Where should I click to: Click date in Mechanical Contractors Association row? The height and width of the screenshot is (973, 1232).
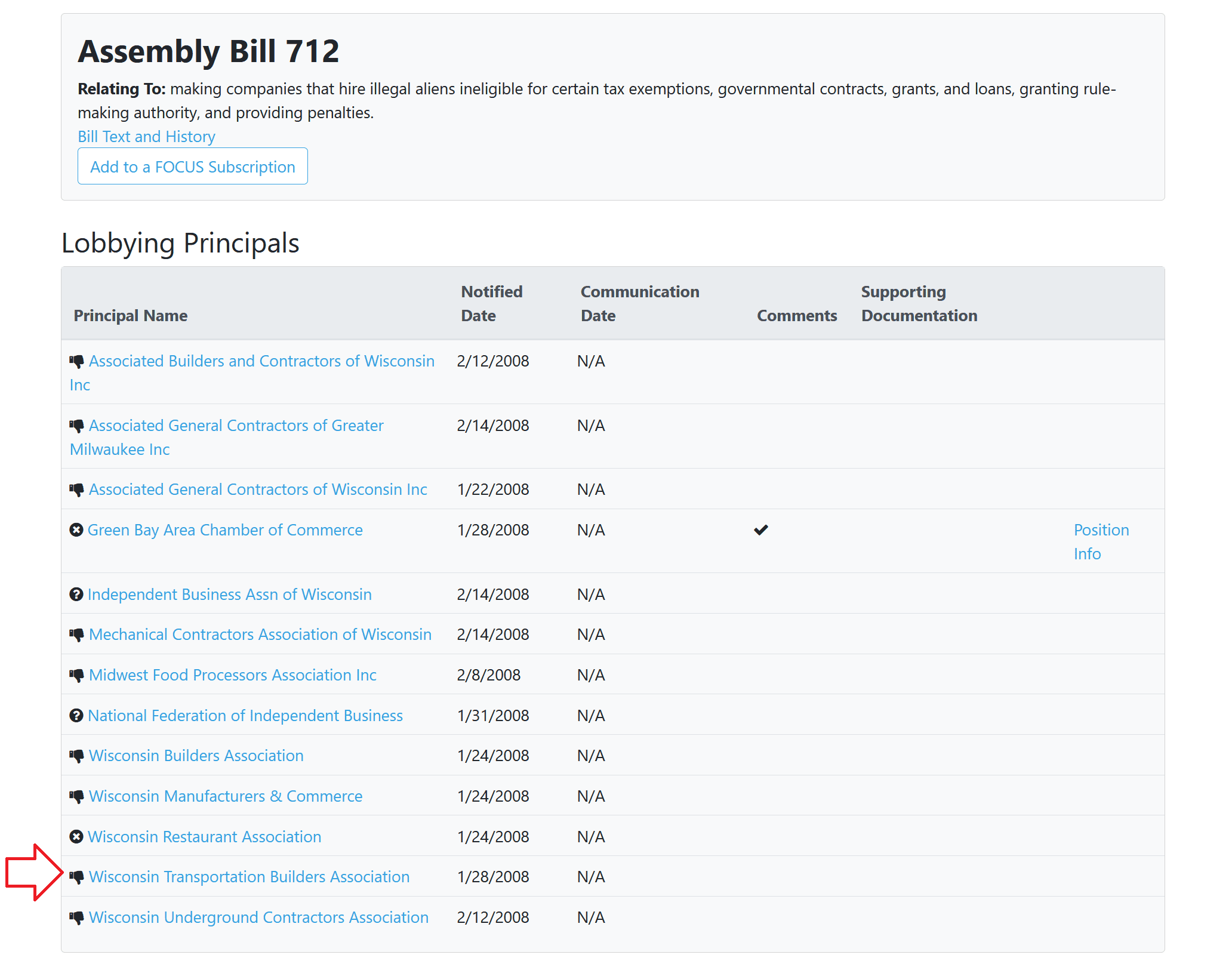point(493,635)
